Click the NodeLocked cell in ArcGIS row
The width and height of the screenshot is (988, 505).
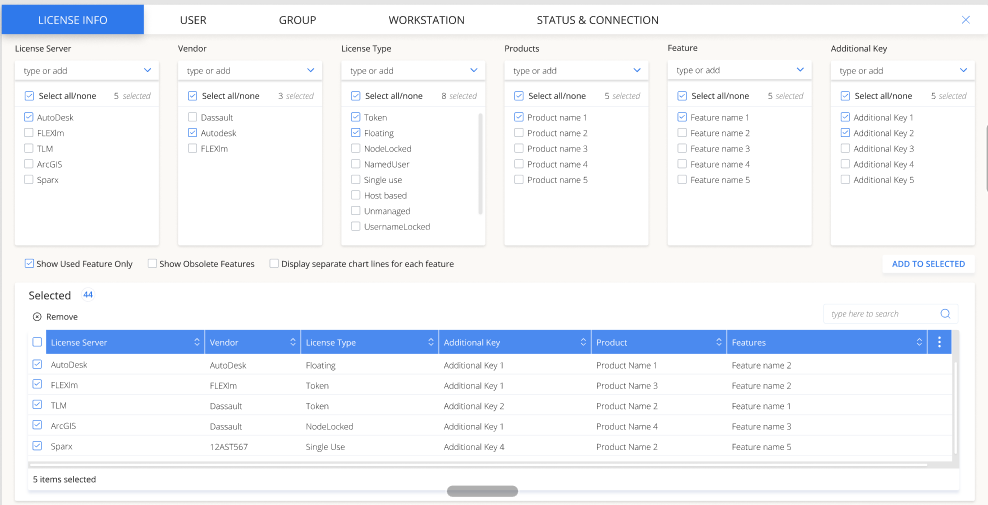330,427
